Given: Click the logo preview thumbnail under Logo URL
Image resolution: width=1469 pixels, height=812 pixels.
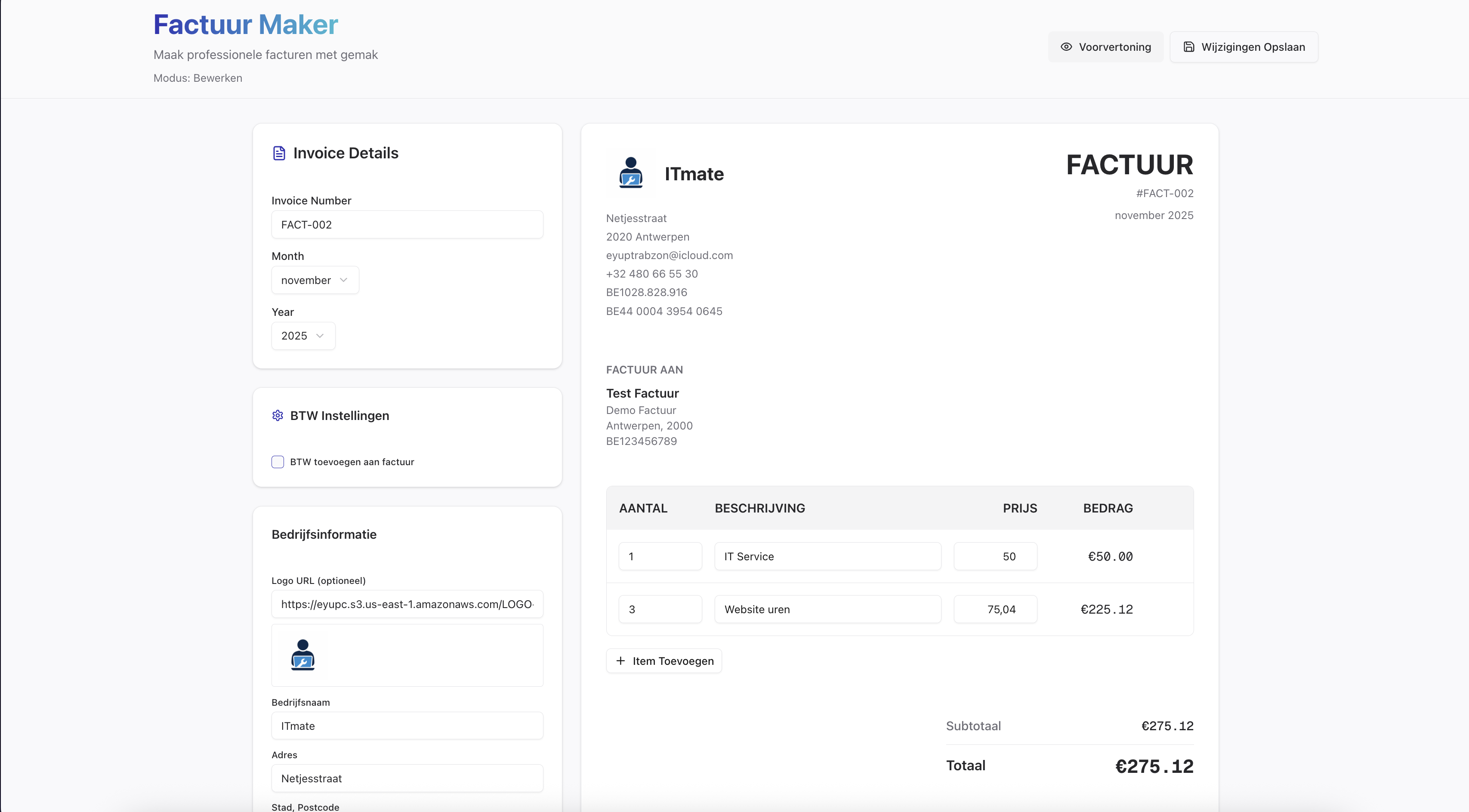Looking at the screenshot, I should 303,655.
